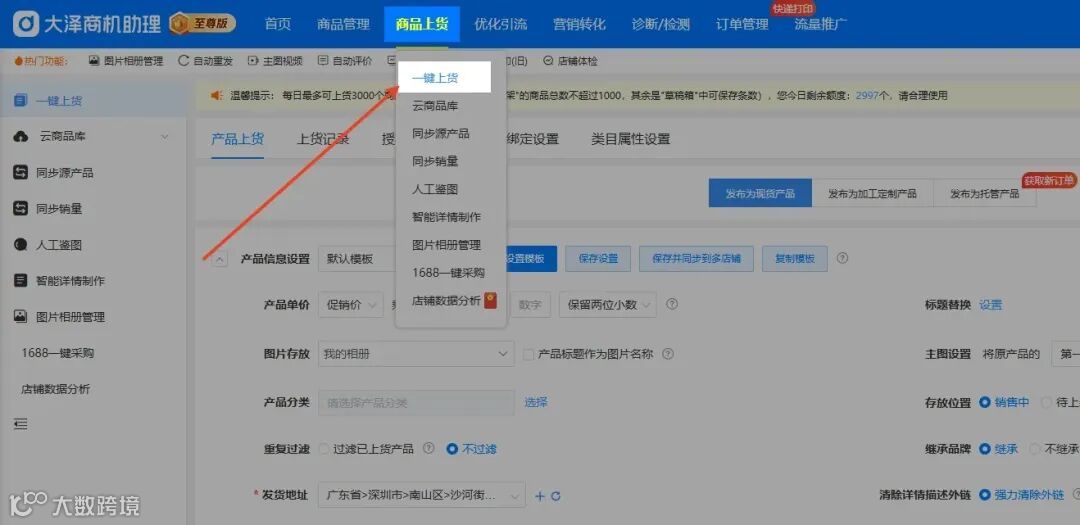The height and width of the screenshot is (525, 1080).
Task: Open 店铺体检 shortcut icon
Action: tap(548, 61)
